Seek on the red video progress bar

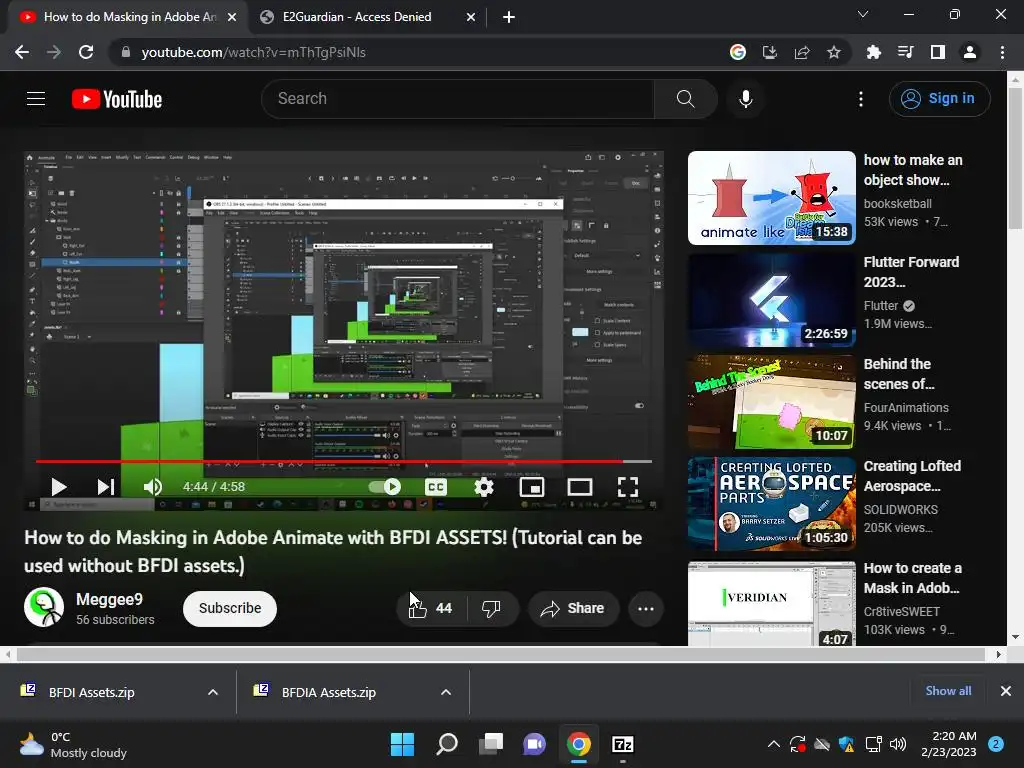344,461
